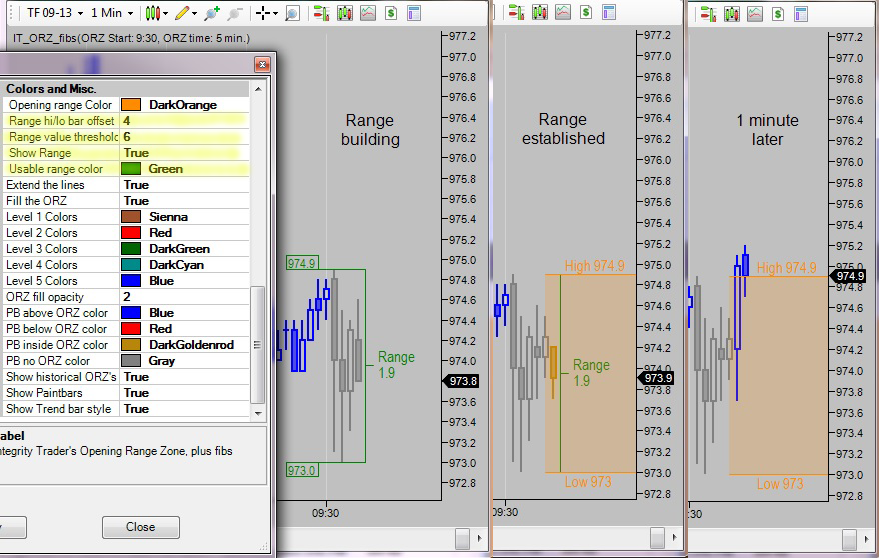879x558 pixels.
Task: Toggle Chart Trader in Range established chart
Action: pos(516,12)
